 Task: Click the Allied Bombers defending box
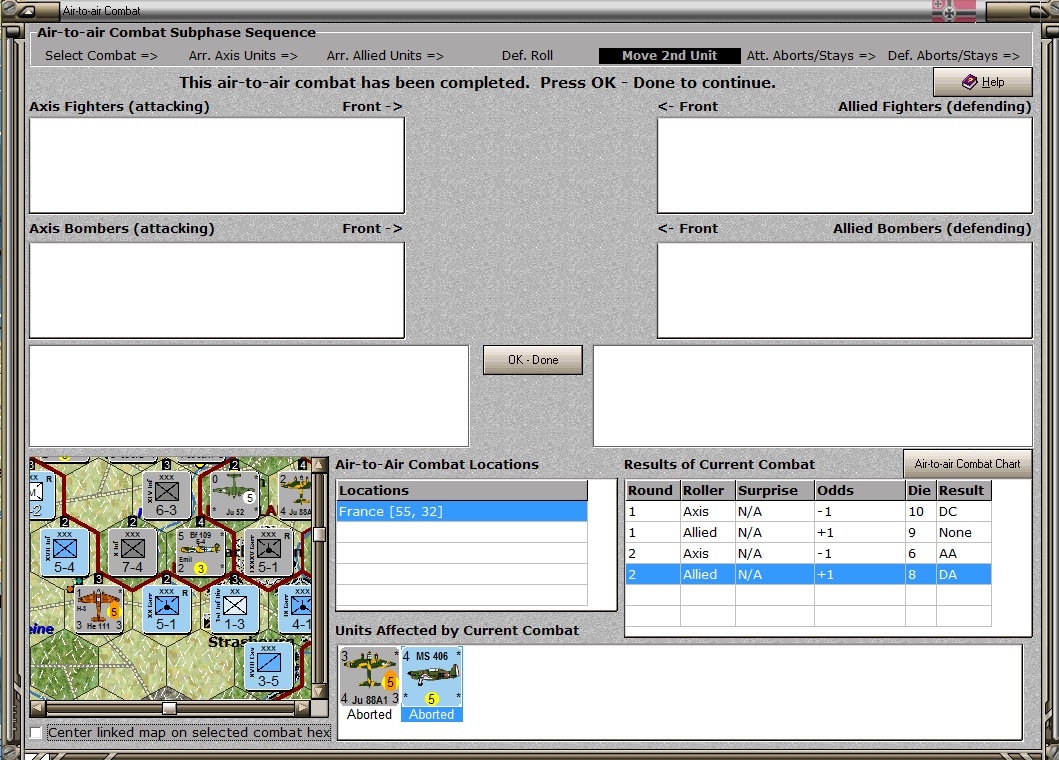click(x=845, y=290)
